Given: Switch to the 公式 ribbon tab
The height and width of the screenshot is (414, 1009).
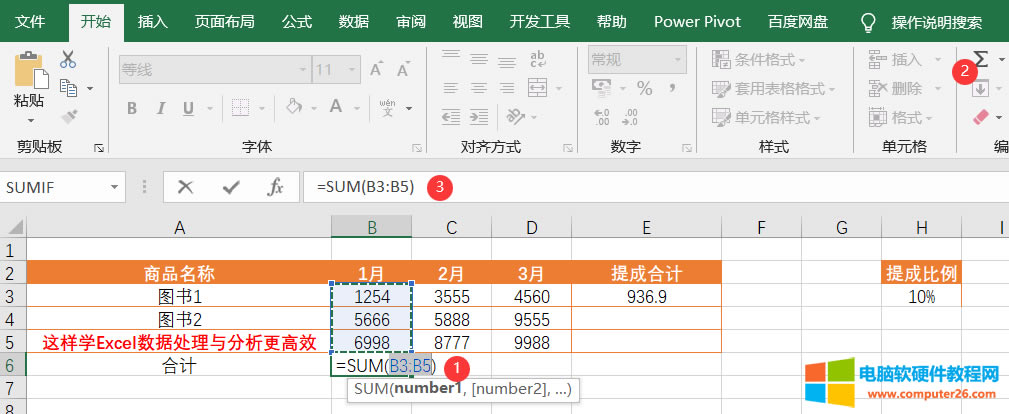Looking at the screenshot, I should coord(296,21).
